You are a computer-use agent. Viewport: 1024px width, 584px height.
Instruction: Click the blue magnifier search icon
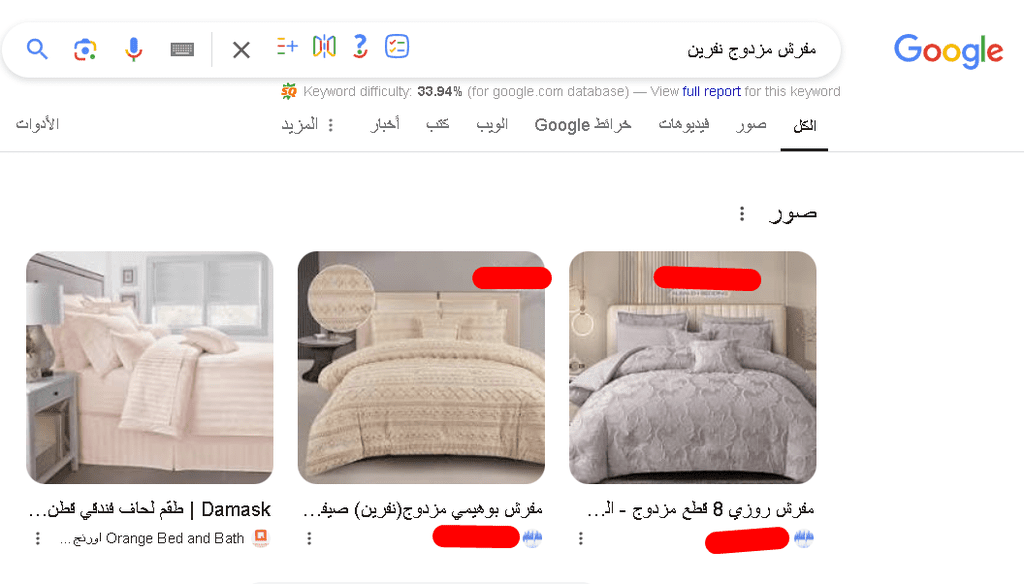[37, 49]
